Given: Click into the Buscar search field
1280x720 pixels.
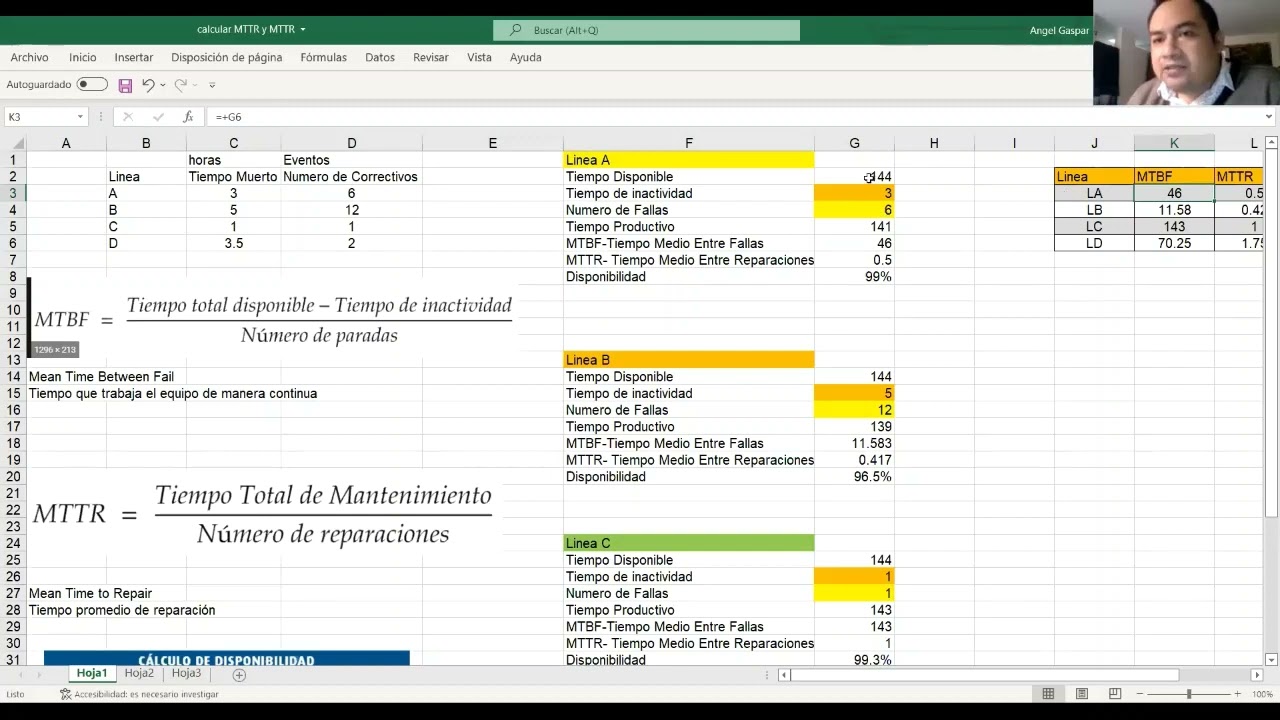Looking at the screenshot, I should tap(646, 30).
